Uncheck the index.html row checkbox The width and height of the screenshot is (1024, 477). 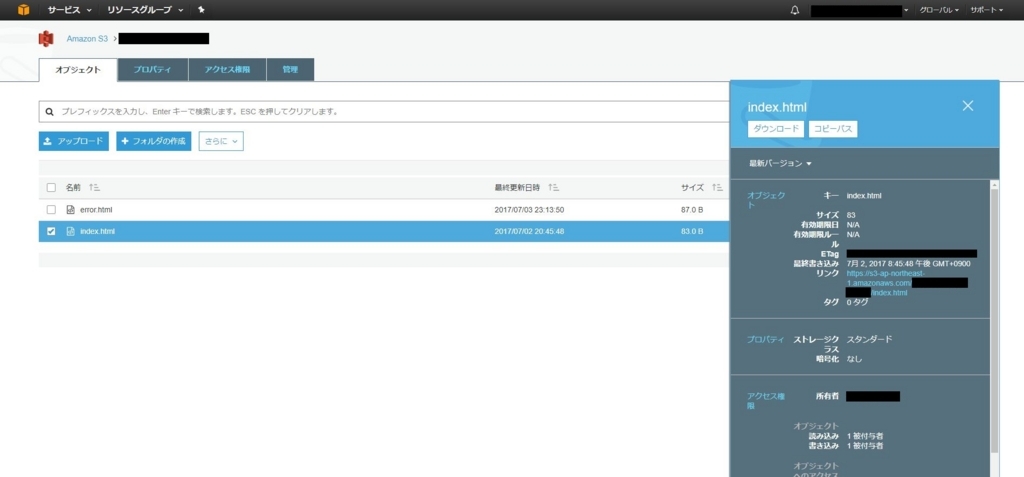tap(52, 231)
